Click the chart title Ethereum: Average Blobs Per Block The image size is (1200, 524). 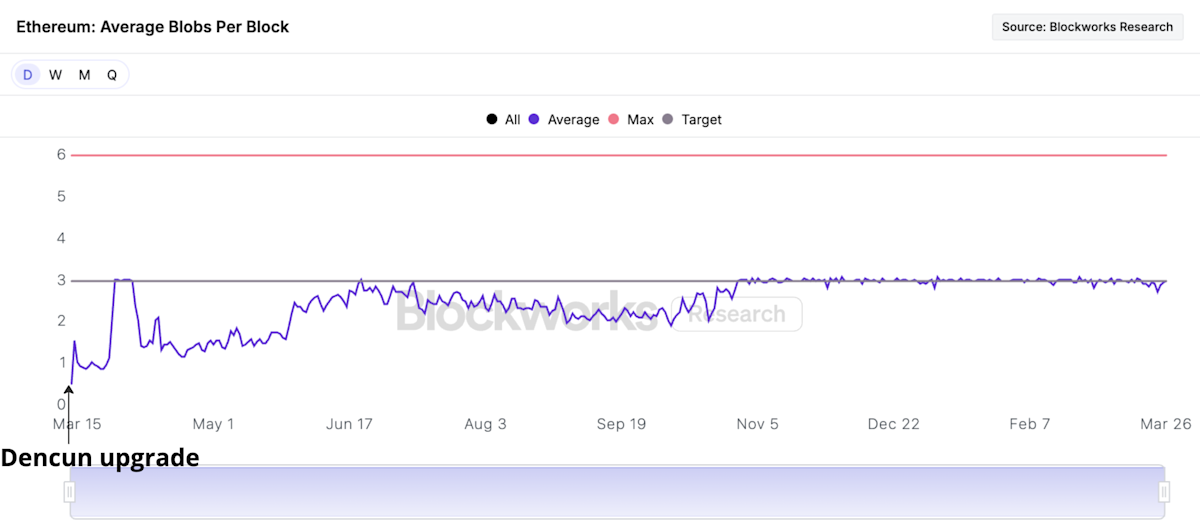click(x=153, y=27)
